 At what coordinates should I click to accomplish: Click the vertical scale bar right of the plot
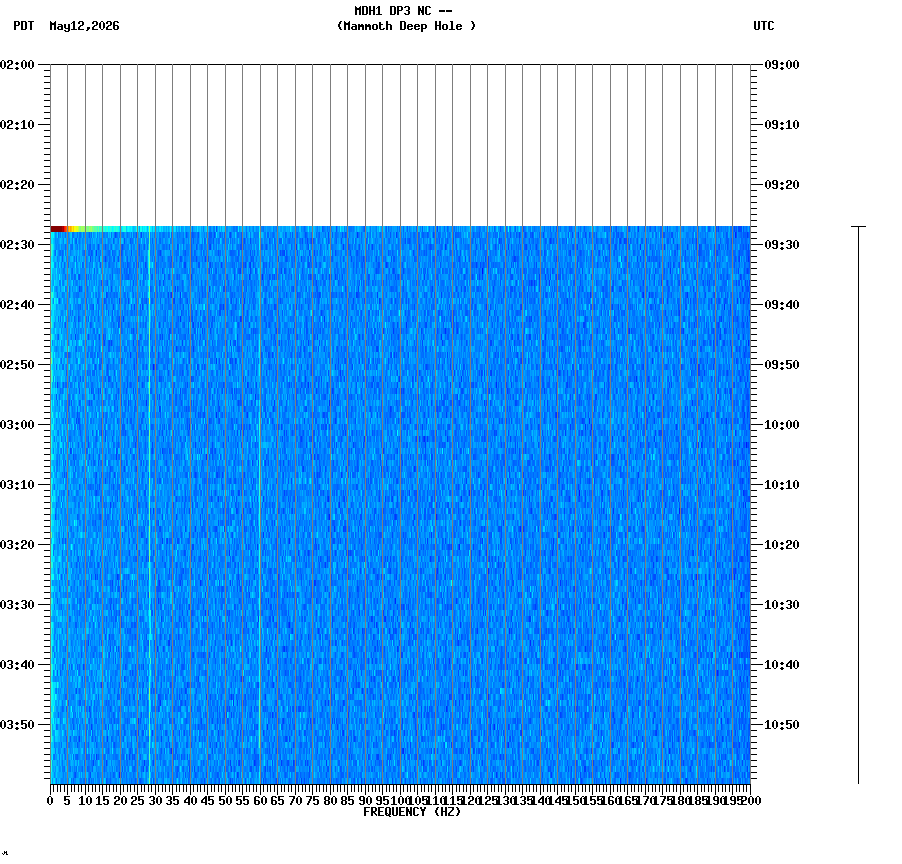pos(858,505)
